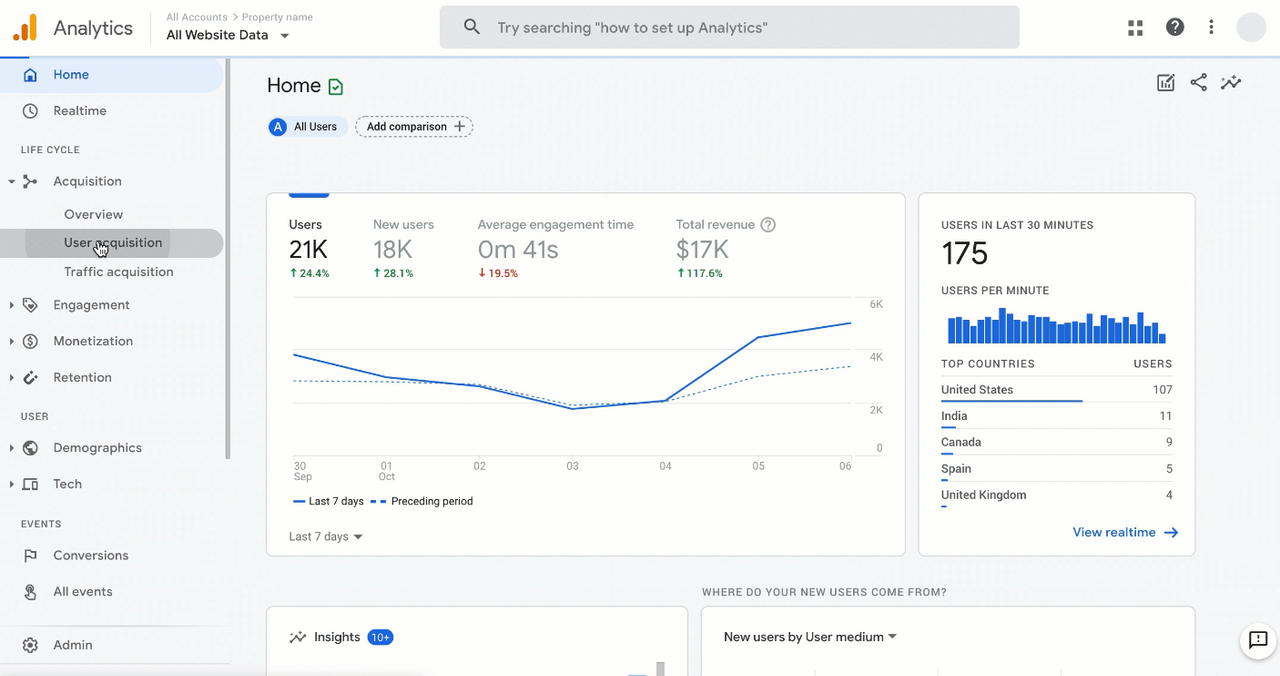The width and height of the screenshot is (1280, 676).
Task: Open the All Website Data property selector
Action: [228, 35]
